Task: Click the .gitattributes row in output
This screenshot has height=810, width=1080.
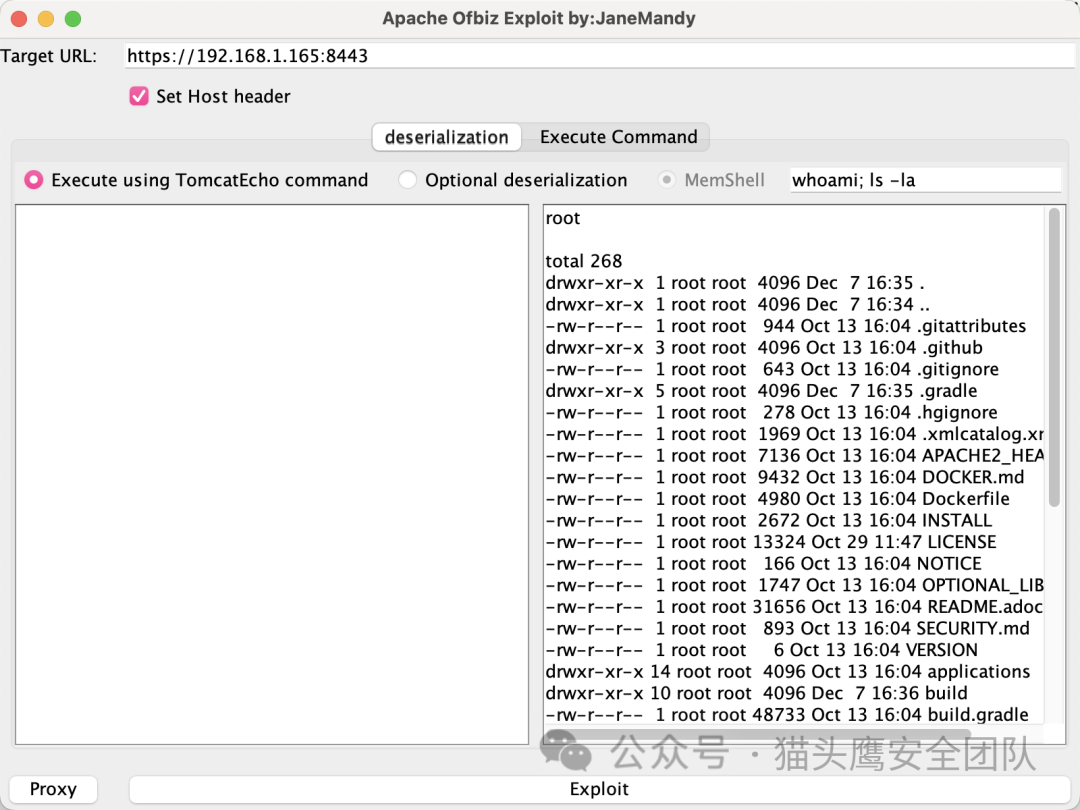Action: 786,326
